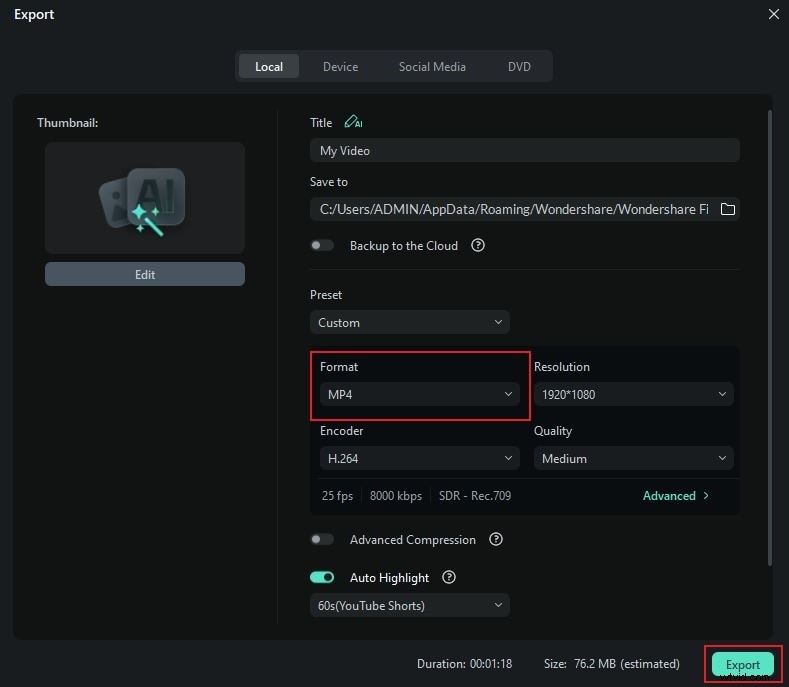
Task: Disable the Auto Highlight toggle
Action: (x=322, y=577)
